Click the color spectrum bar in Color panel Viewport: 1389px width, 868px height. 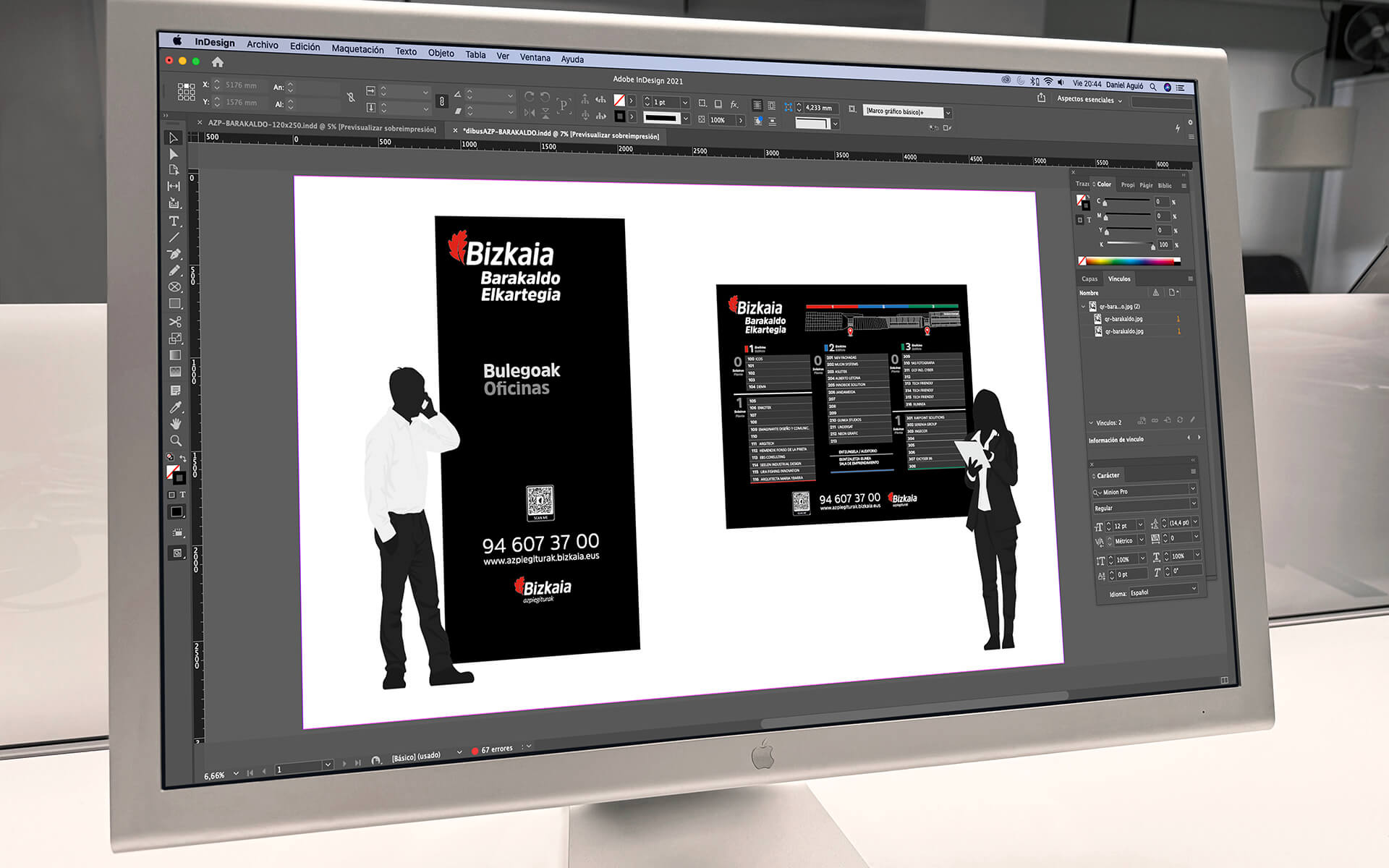tap(1129, 261)
